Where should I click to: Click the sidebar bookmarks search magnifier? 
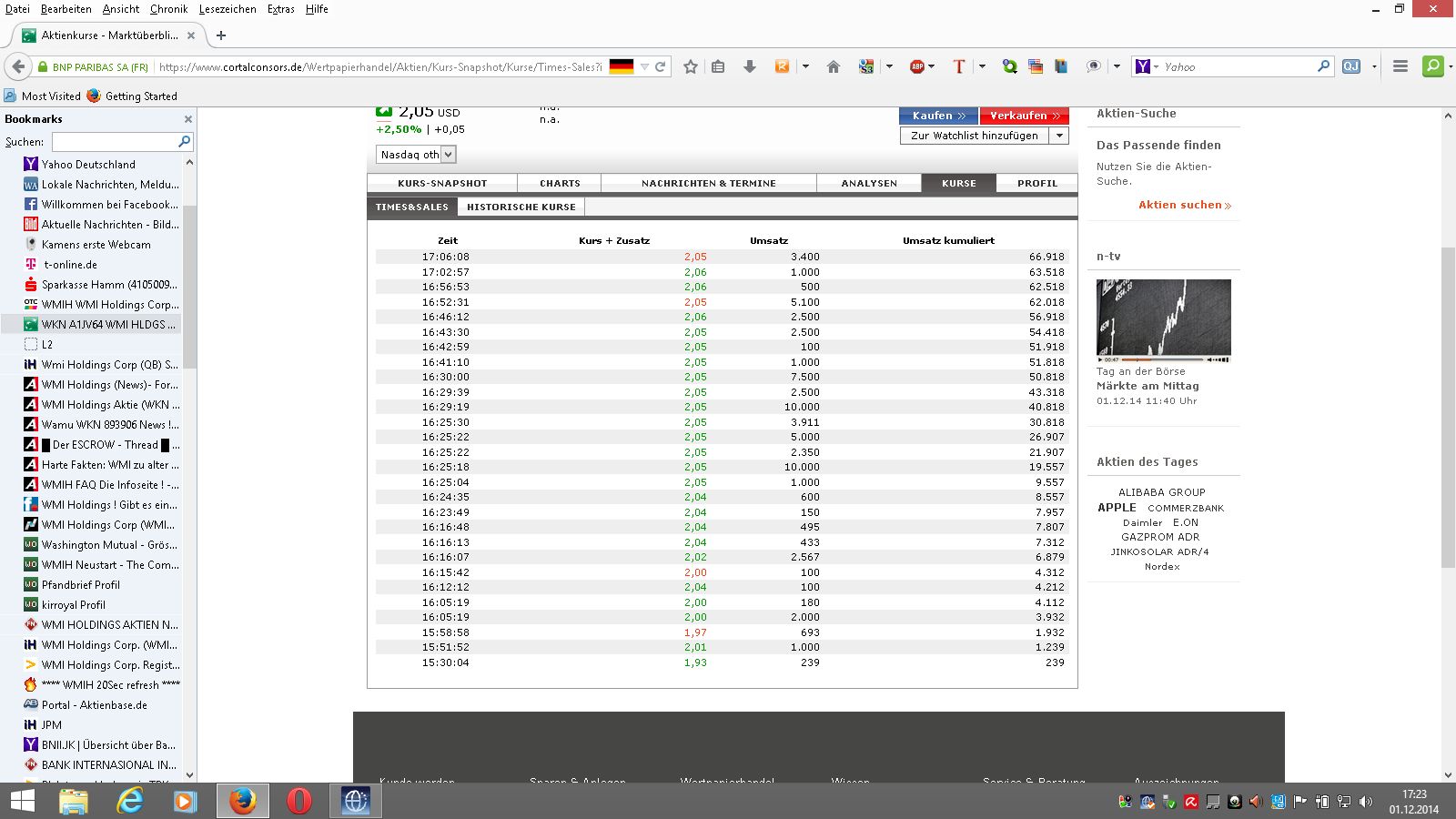(x=184, y=142)
